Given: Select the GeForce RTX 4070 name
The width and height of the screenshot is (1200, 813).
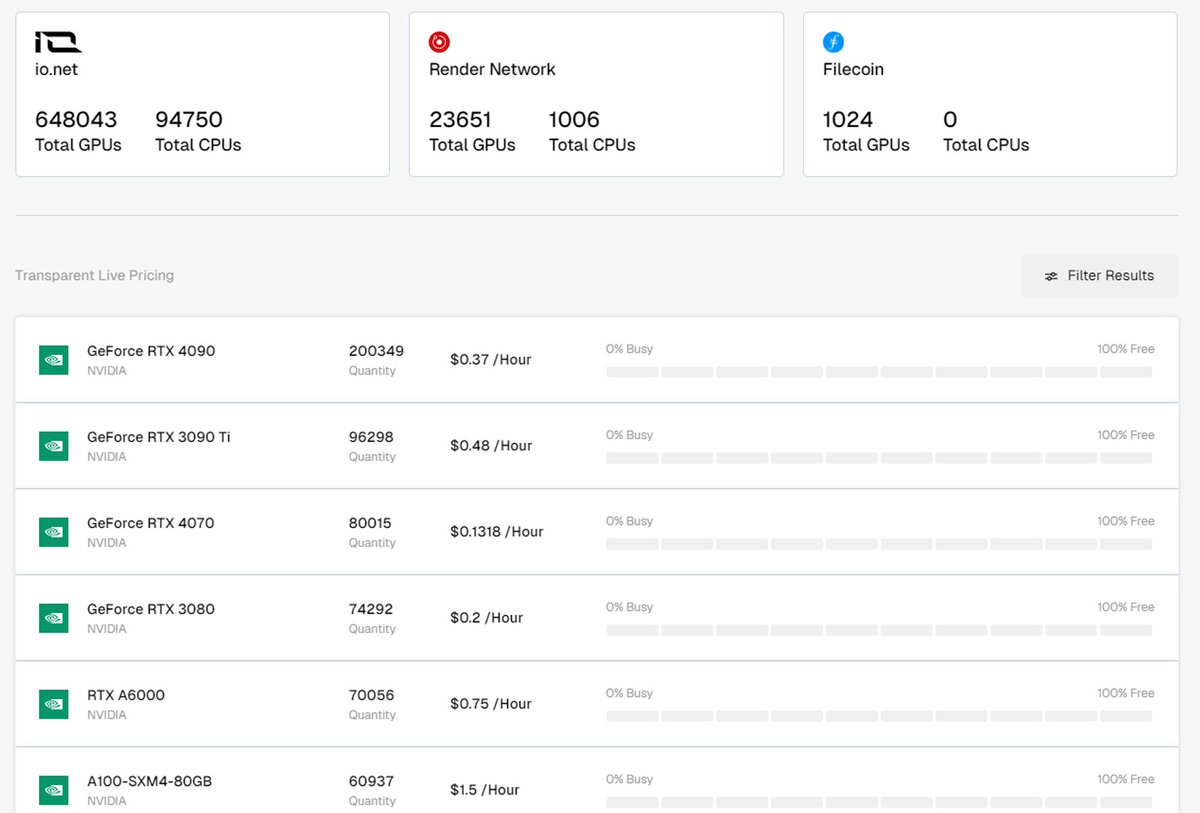Looking at the screenshot, I should point(151,523).
